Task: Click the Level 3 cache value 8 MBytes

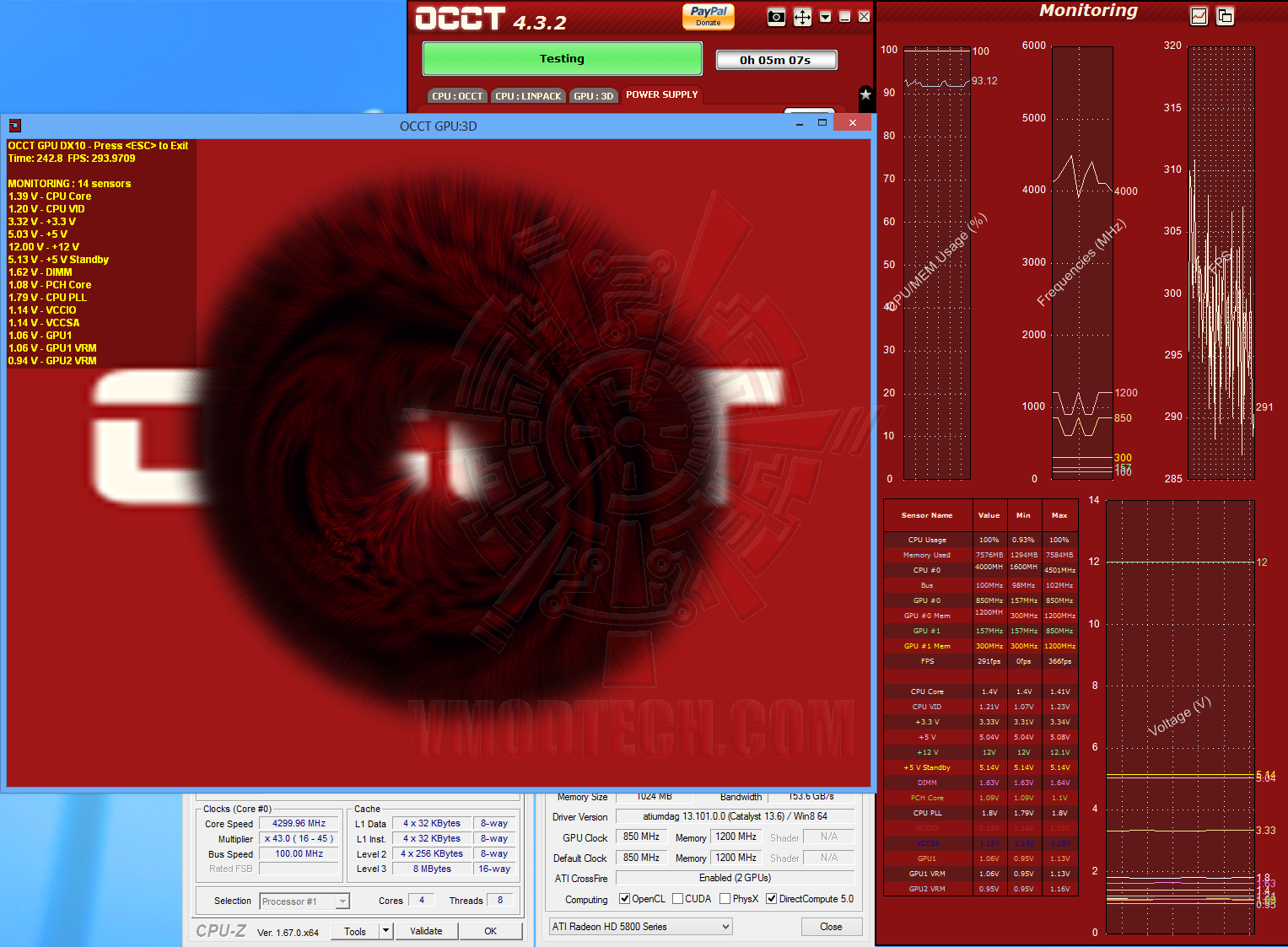Action: pyautogui.click(x=432, y=869)
